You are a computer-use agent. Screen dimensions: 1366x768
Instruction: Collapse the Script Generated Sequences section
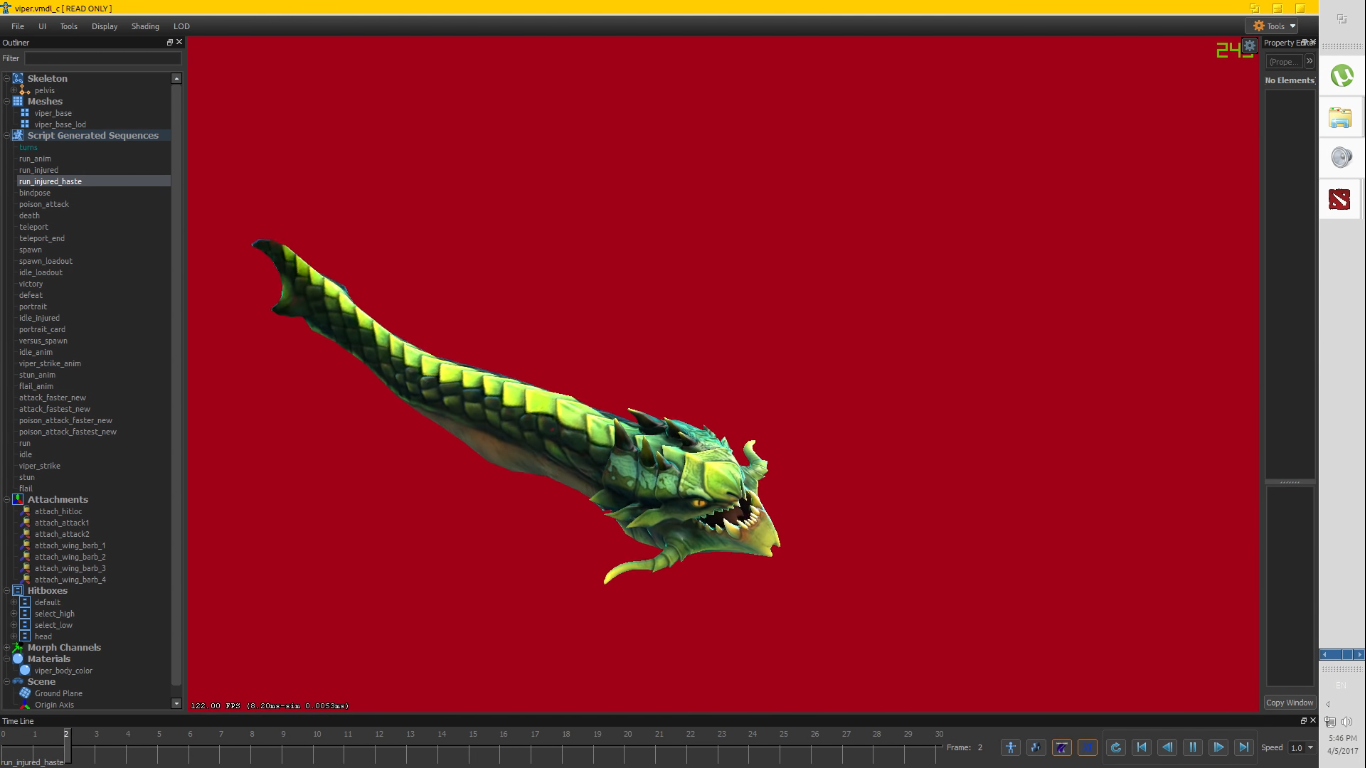coord(7,135)
